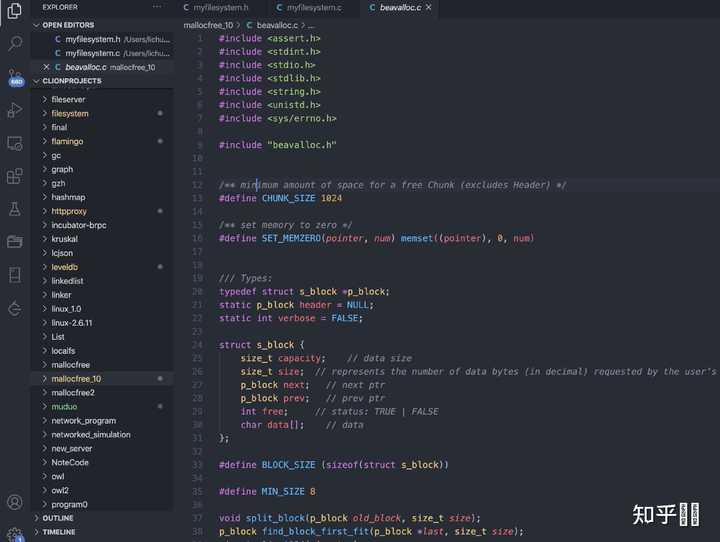Expand the incubator-brpc folder
720x542 pixels.
102,225
